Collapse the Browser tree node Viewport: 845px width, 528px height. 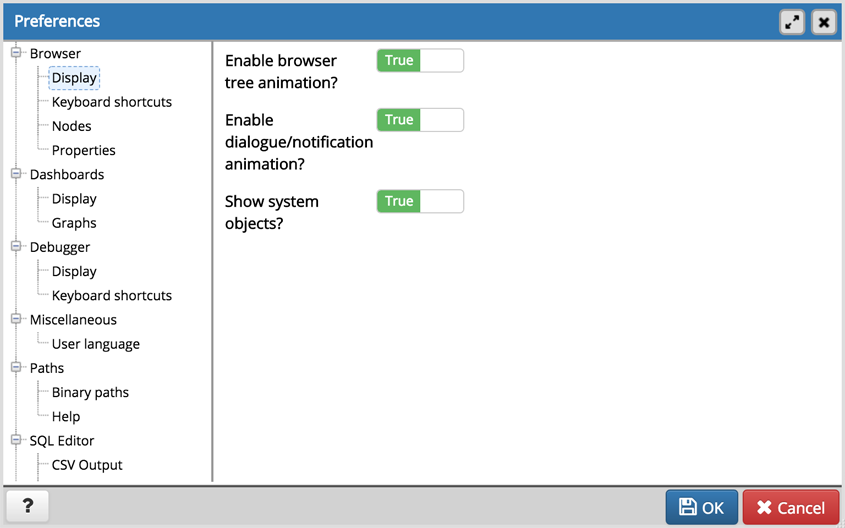click(17, 53)
